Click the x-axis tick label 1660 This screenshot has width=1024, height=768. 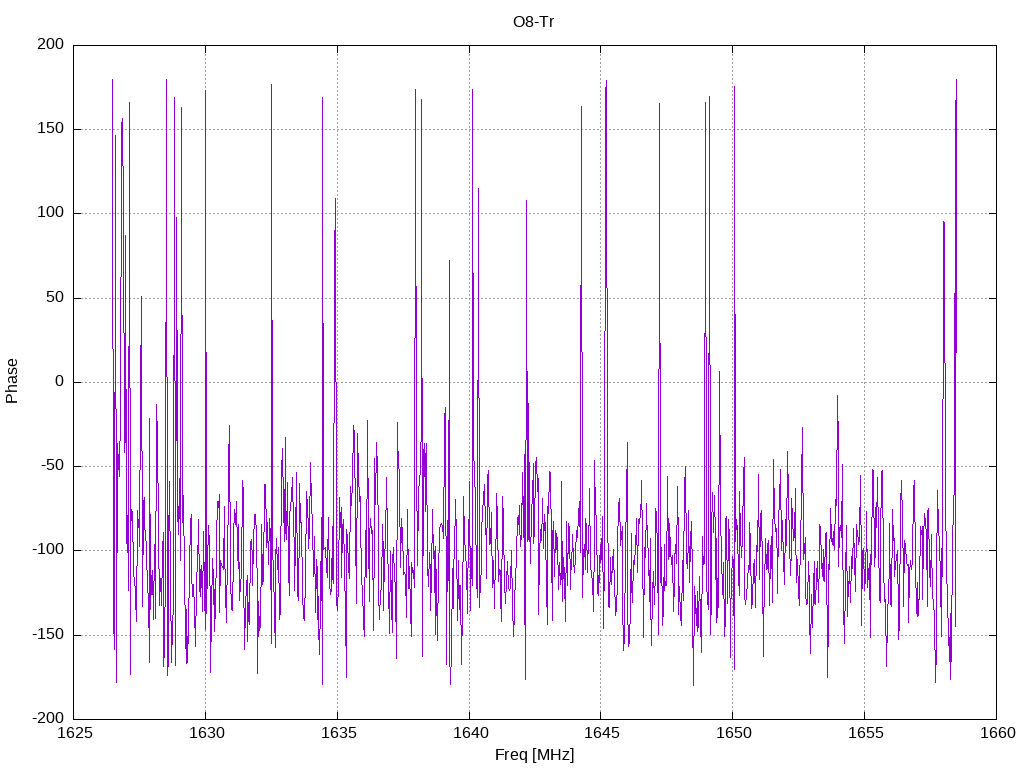[x=997, y=733]
